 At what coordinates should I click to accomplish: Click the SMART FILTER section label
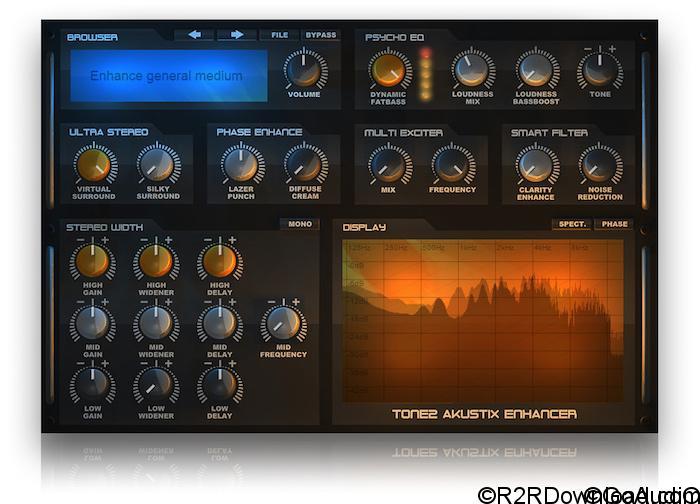[549, 133]
